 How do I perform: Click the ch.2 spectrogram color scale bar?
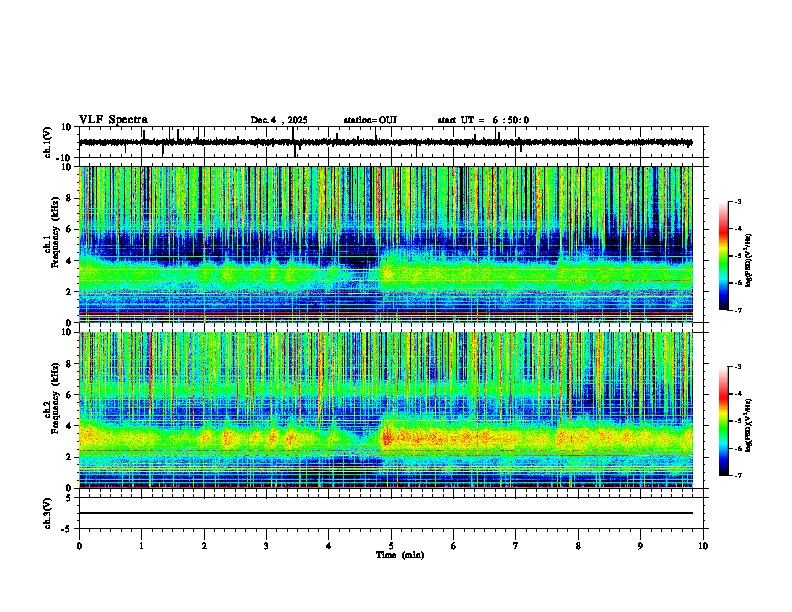pos(724,421)
